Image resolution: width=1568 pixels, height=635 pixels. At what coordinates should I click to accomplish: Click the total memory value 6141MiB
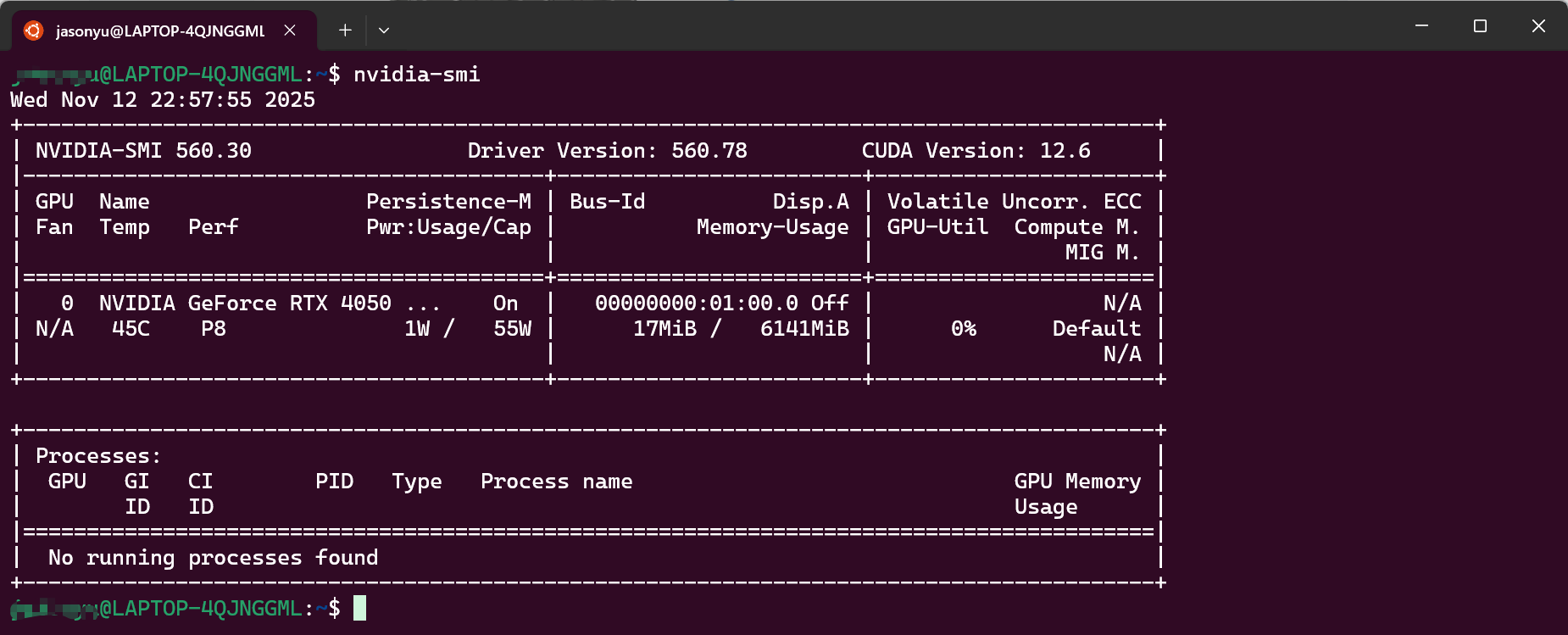click(x=805, y=329)
